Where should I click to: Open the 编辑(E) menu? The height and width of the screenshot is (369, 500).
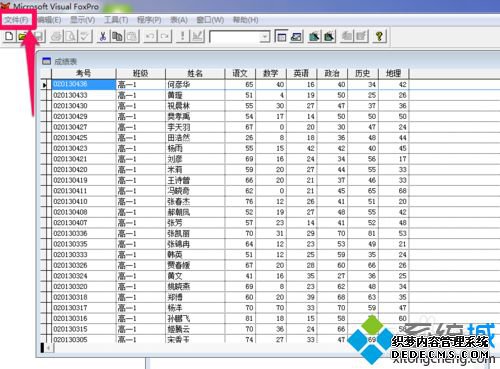49,20
